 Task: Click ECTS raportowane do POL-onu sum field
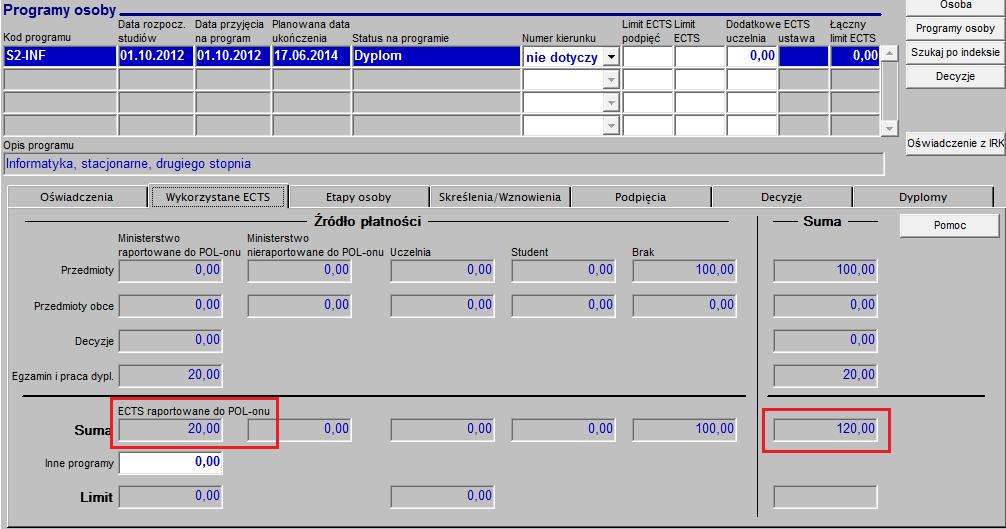click(171, 430)
